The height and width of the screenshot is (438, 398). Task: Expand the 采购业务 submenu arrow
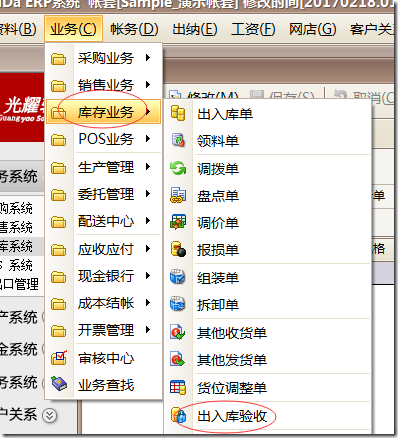148,58
